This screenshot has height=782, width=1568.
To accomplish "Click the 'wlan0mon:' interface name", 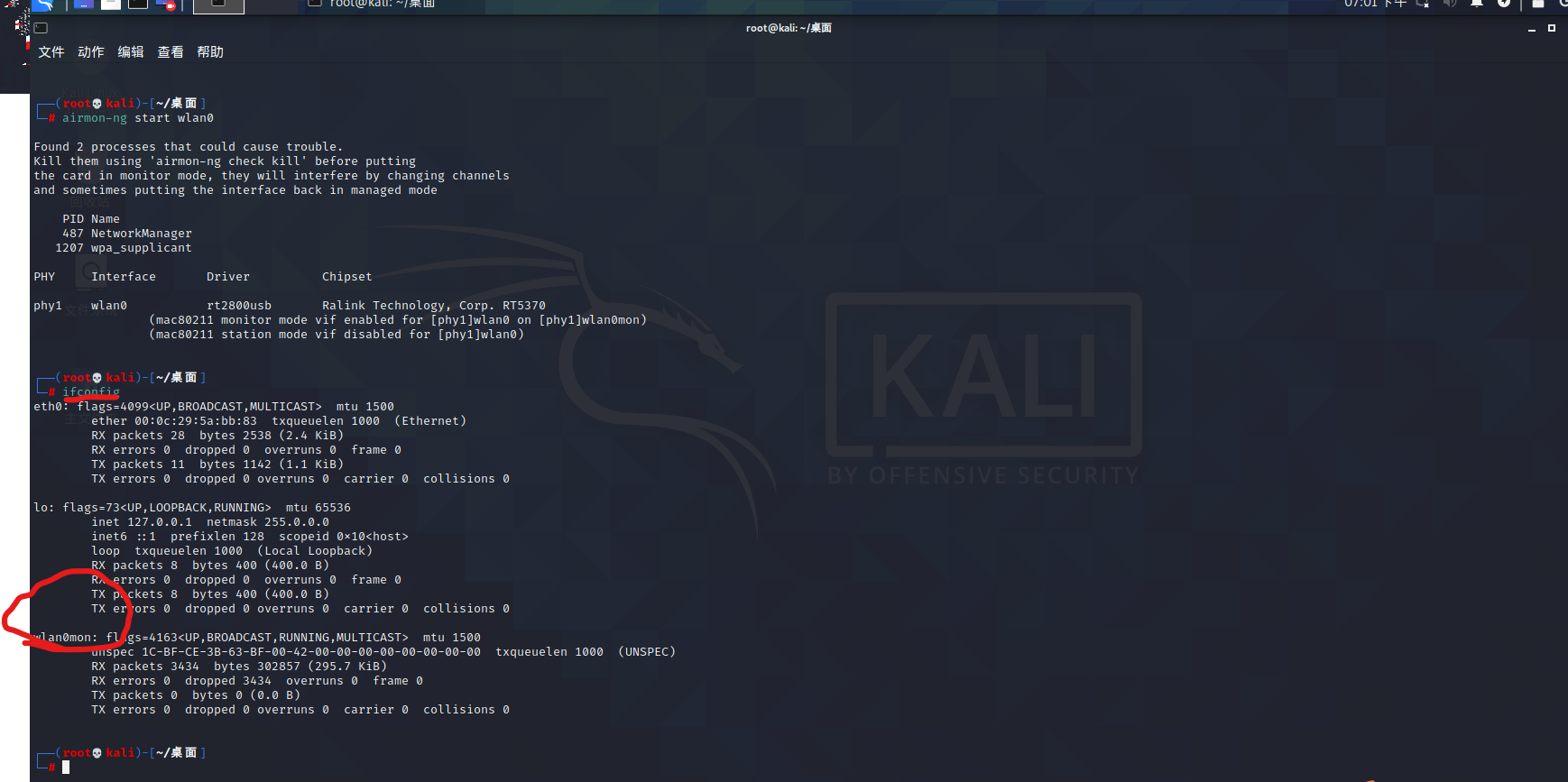I will pyautogui.click(x=66, y=638).
